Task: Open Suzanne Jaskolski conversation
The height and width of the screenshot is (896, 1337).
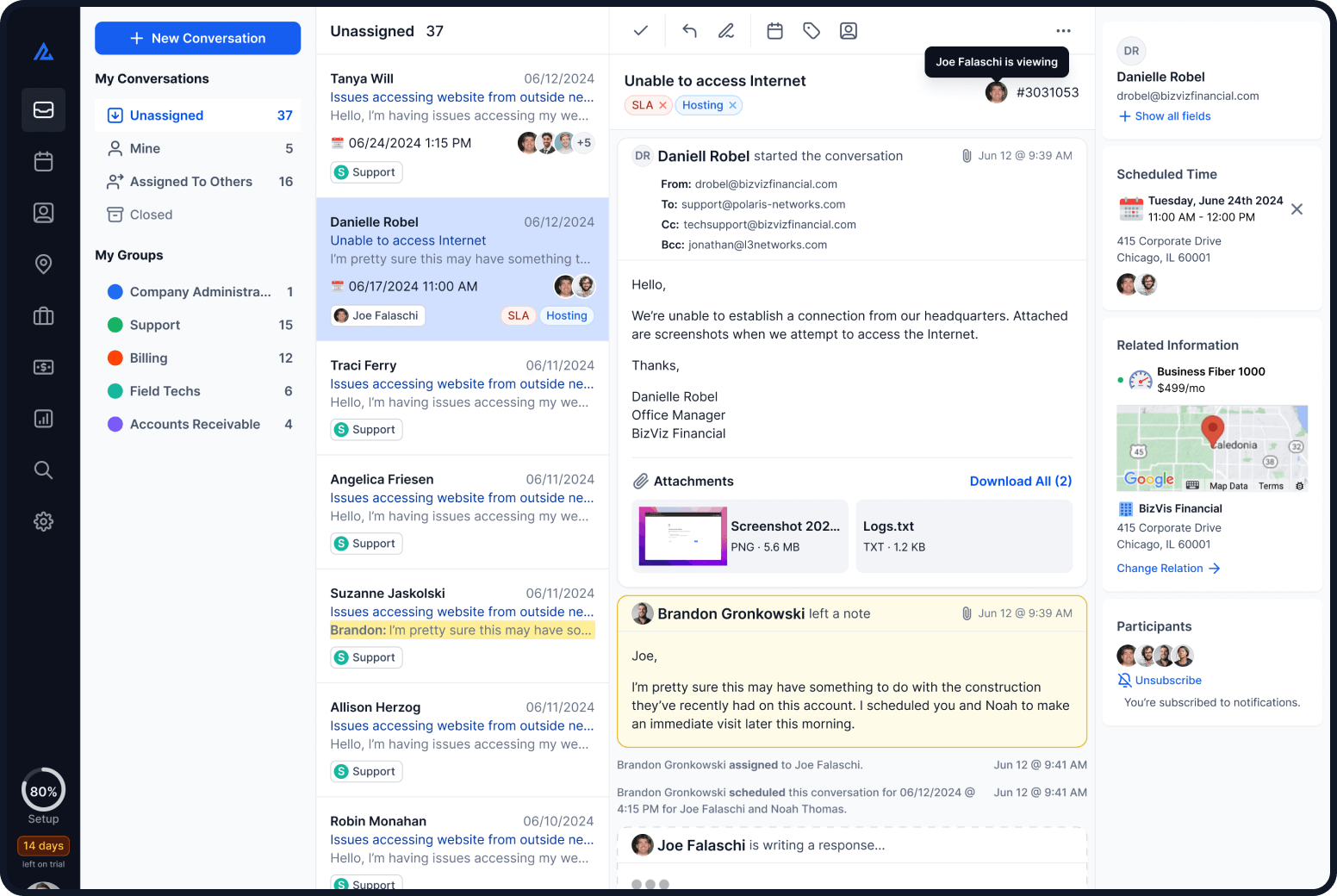Action: tap(463, 625)
